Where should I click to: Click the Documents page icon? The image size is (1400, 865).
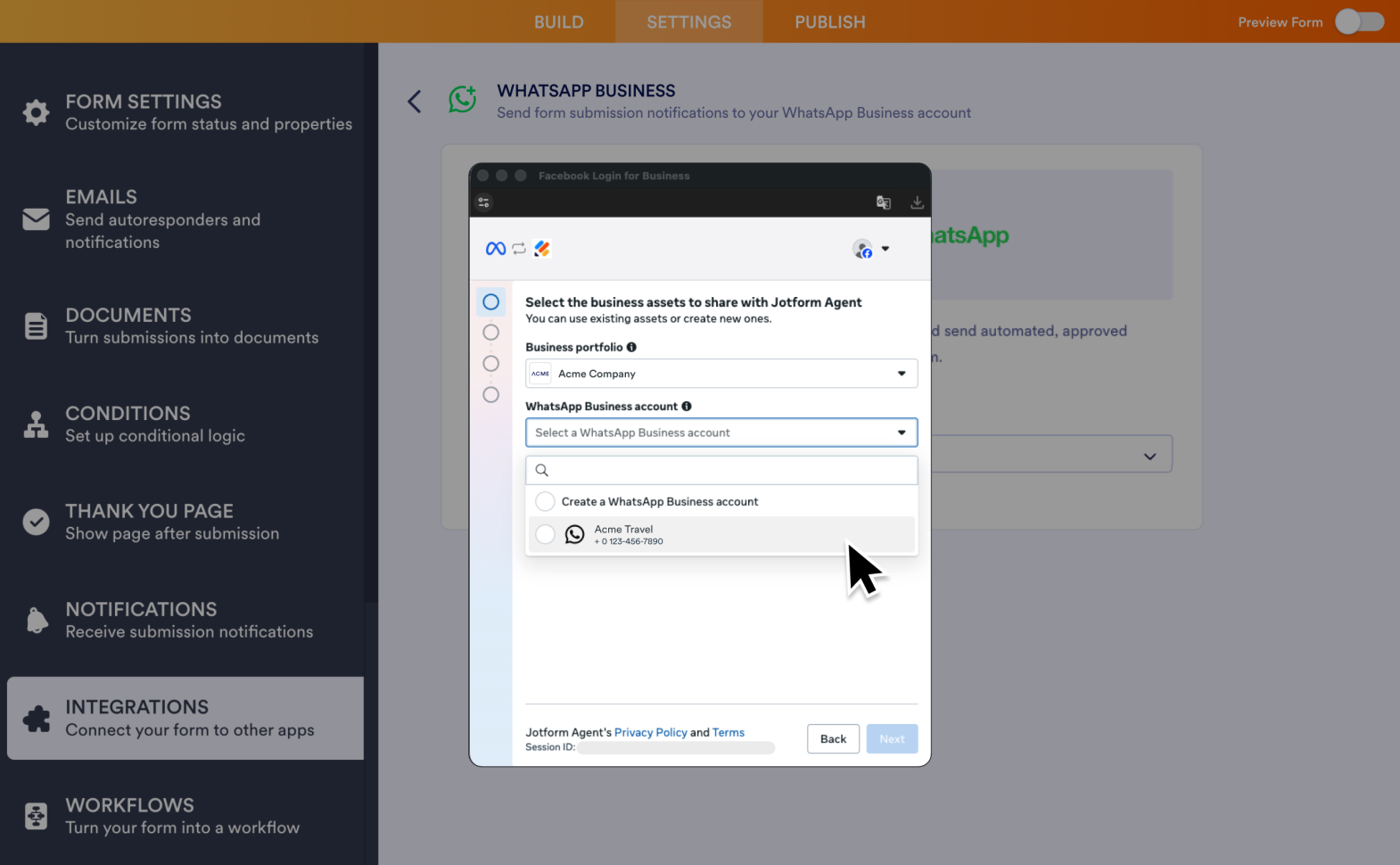(36, 326)
